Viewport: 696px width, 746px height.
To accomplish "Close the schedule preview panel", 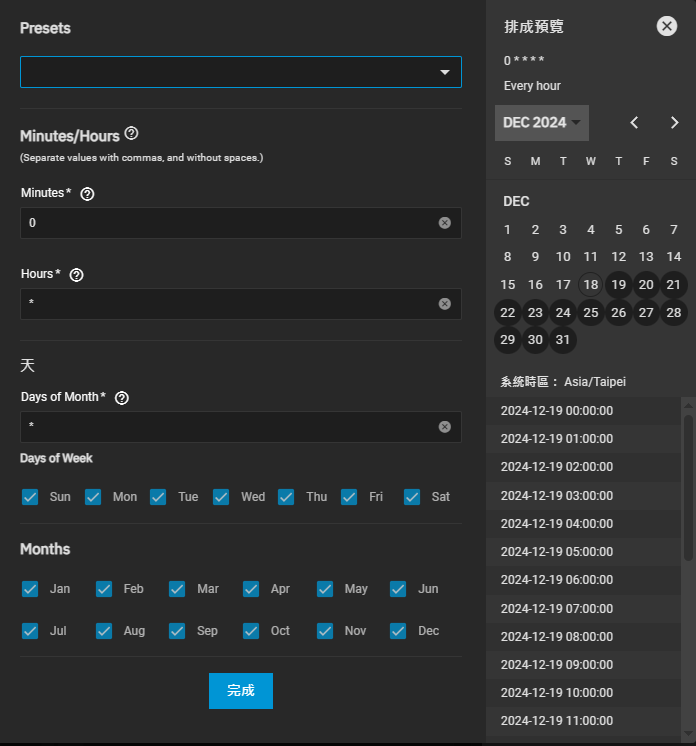I will pyautogui.click(x=667, y=27).
